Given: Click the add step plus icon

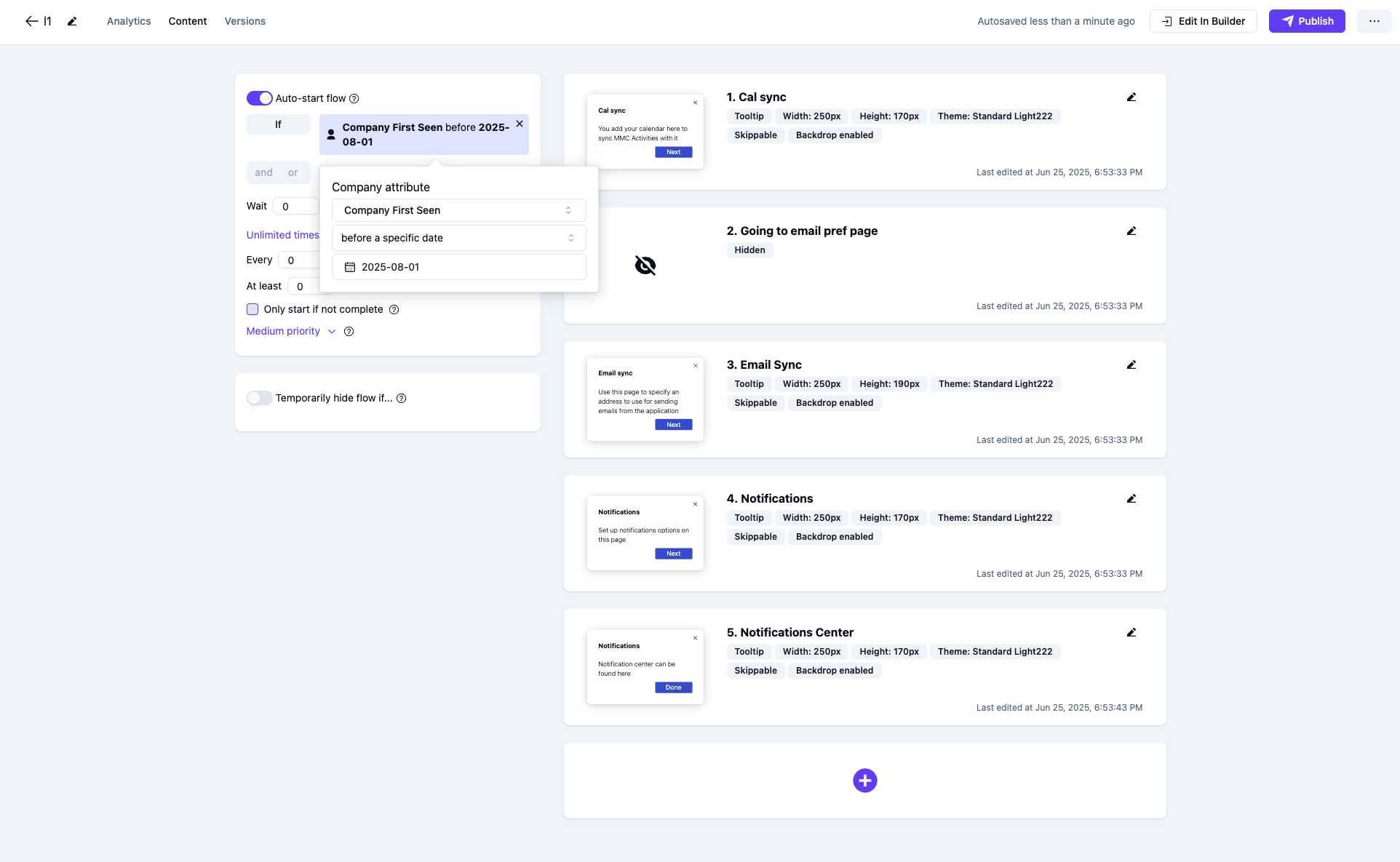Looking at the screenshot, I should [864, 781].
